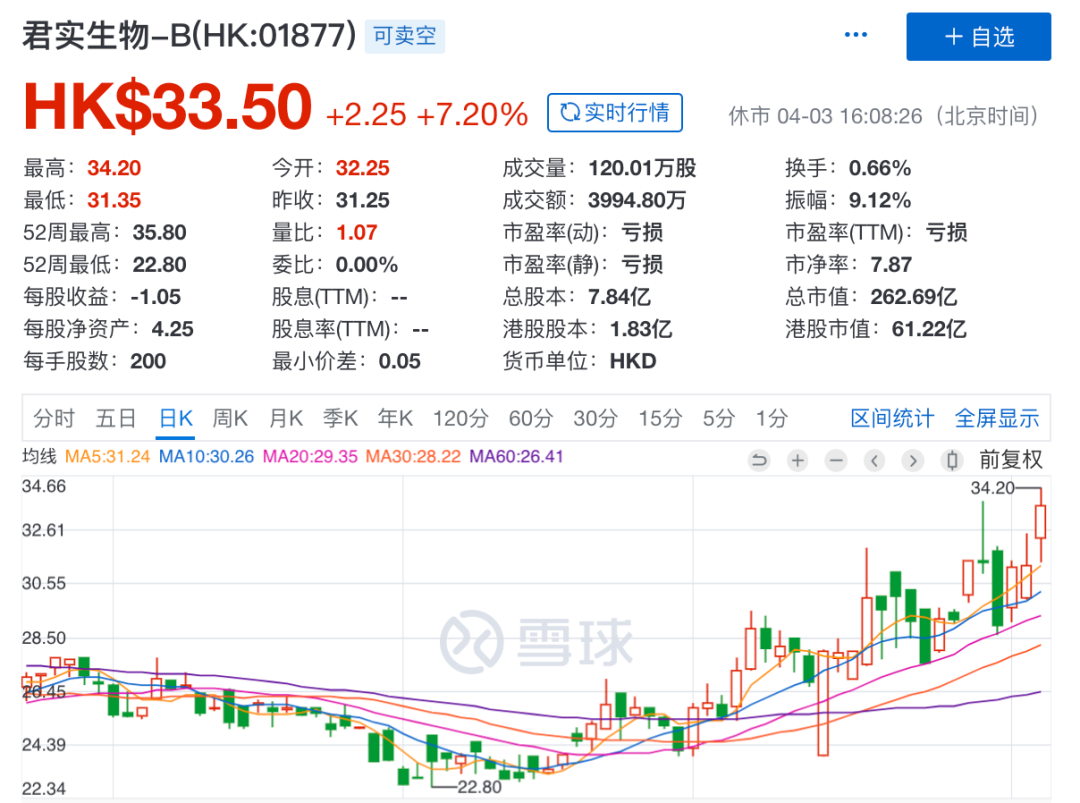Select the 季K chart tab

(340, 418)
